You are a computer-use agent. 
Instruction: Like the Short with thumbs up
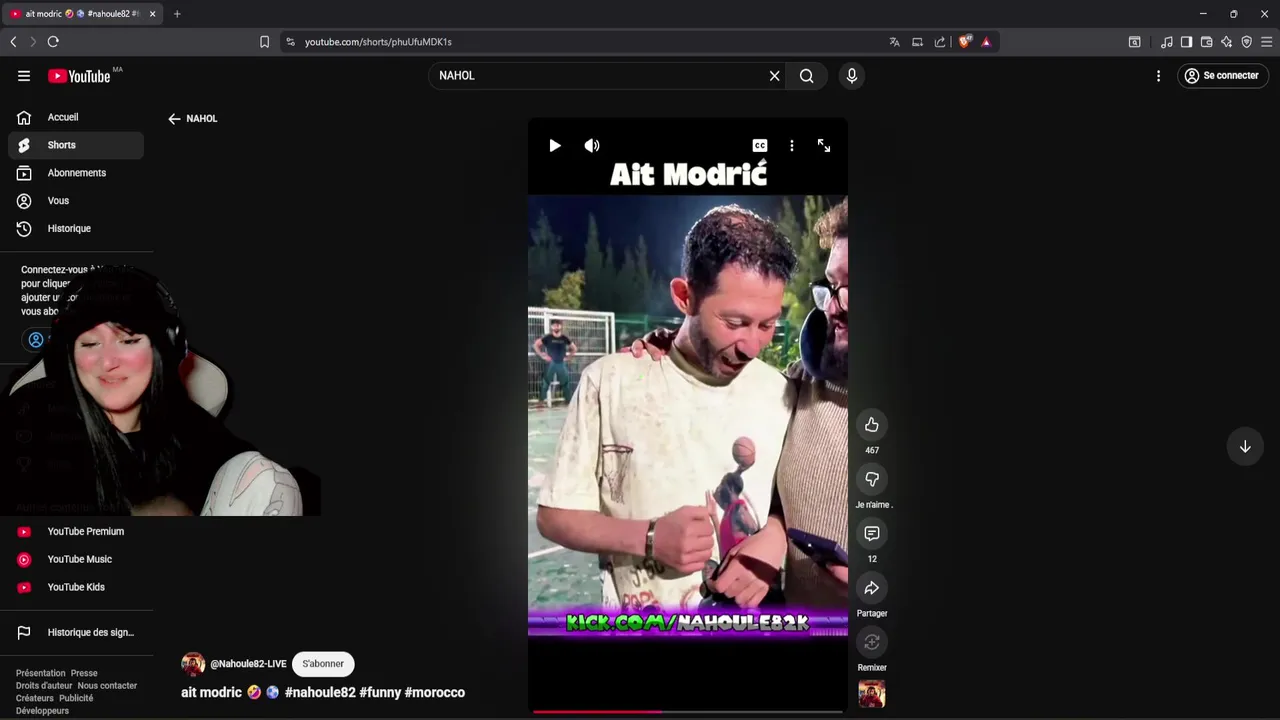[x=872, y=425]
